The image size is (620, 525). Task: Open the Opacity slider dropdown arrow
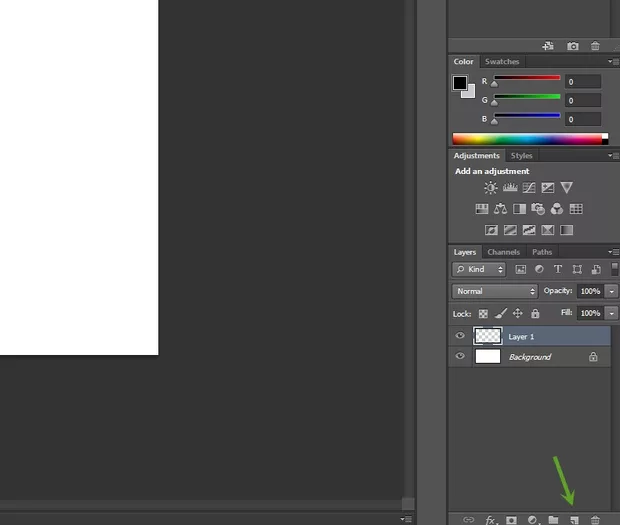[x=611, y=291]
